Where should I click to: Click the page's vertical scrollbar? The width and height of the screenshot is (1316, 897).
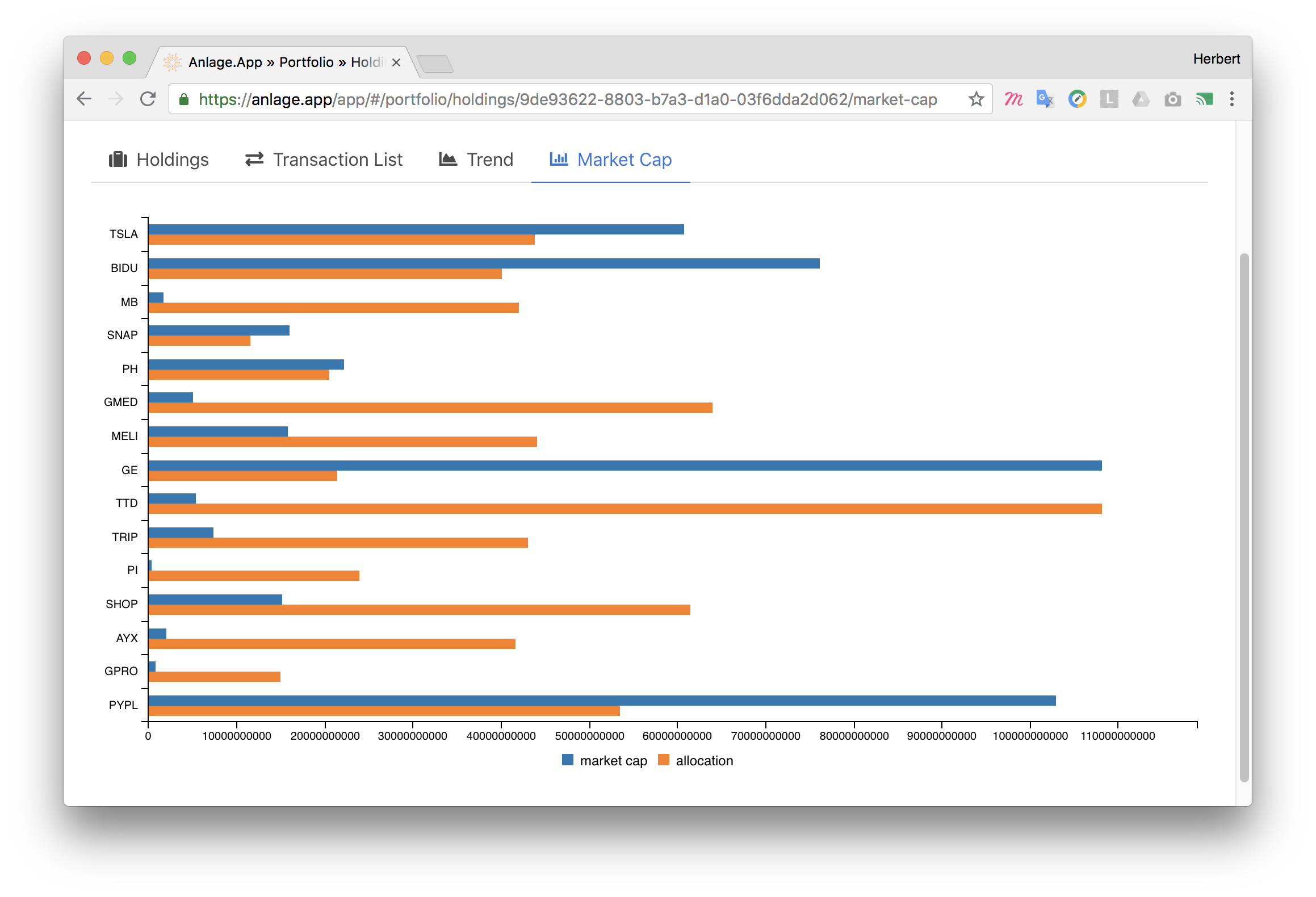point(1244,511)
